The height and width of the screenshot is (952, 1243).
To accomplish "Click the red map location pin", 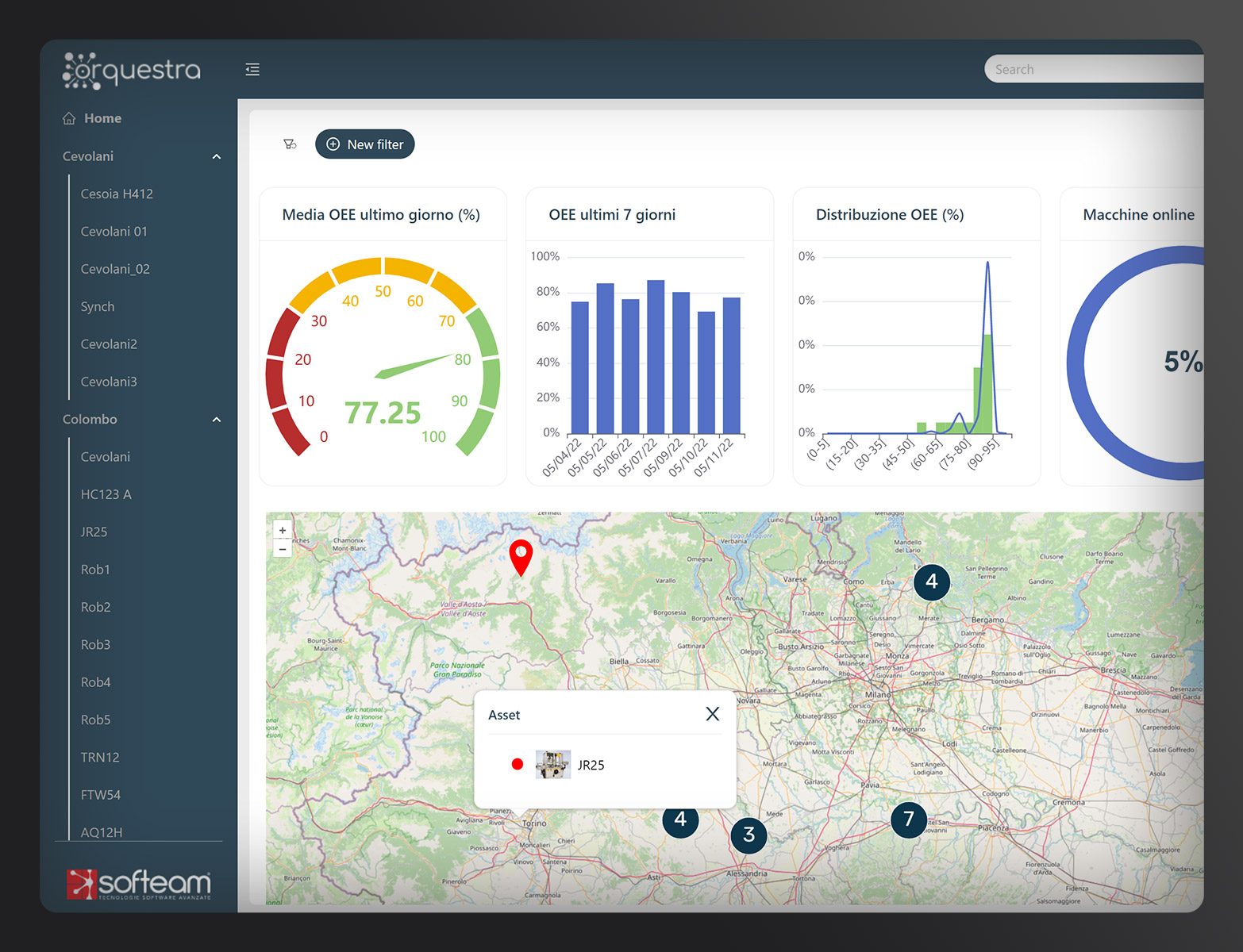I will [521, 555].
